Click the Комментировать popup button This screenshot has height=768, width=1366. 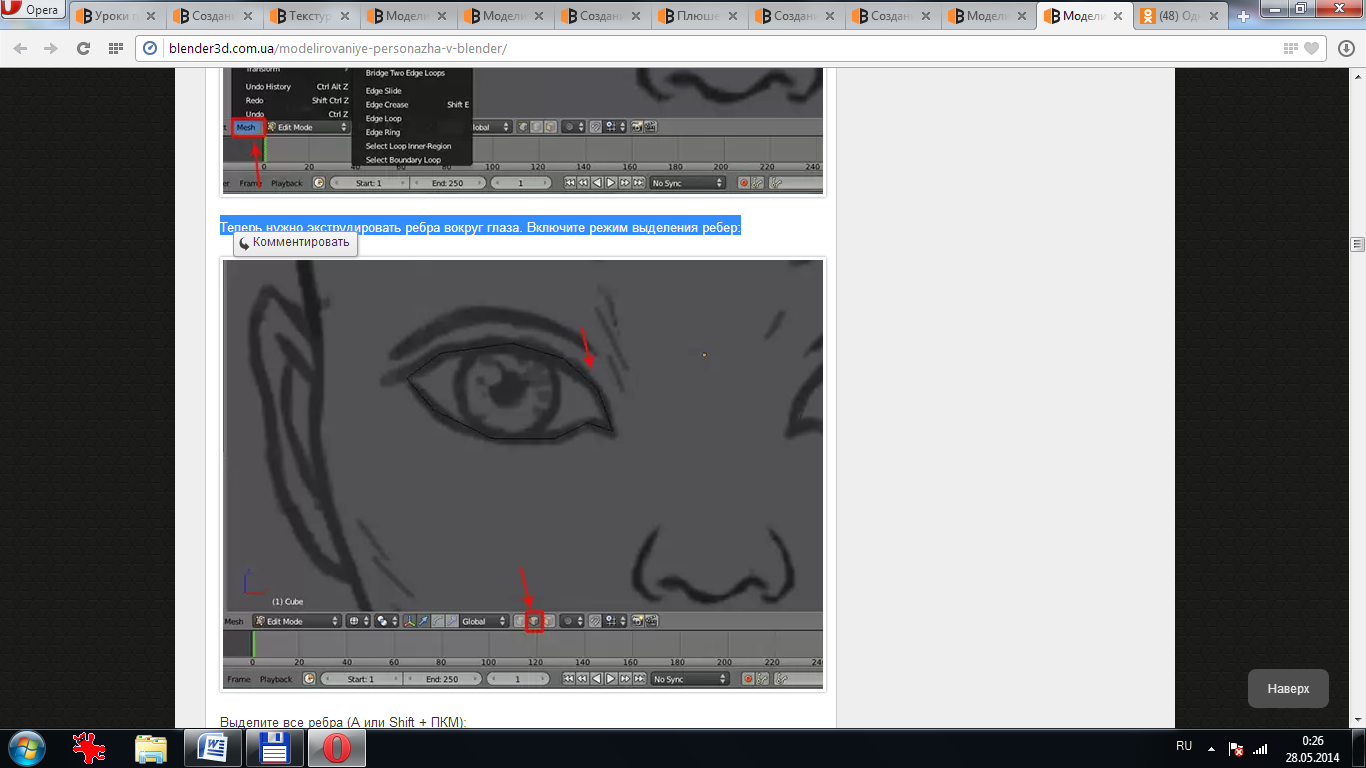click(295, 243)
